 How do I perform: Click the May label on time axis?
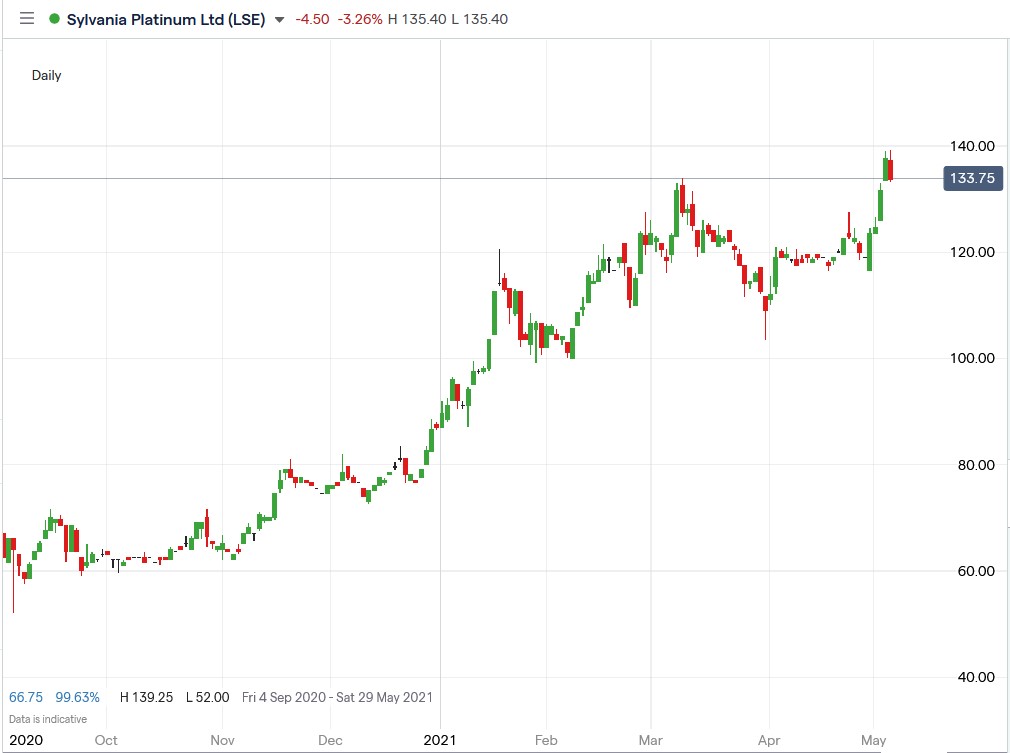tap(873, 740)
